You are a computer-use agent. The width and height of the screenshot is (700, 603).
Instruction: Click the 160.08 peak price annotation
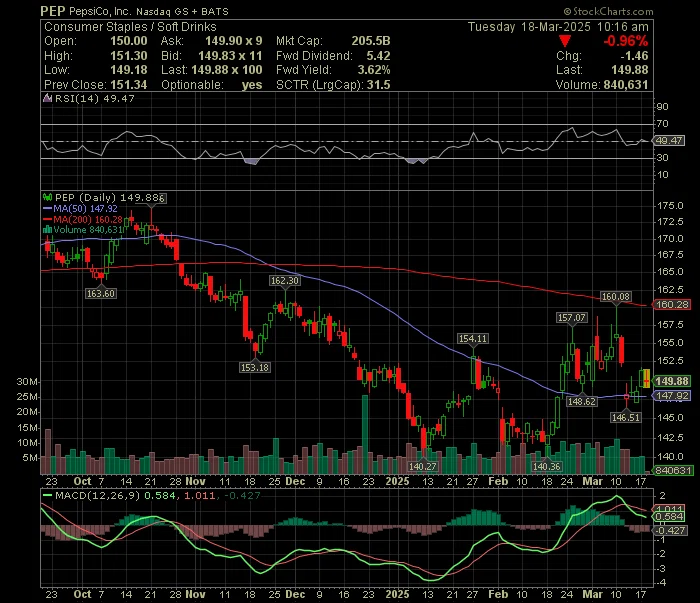[x=616, y=297]
